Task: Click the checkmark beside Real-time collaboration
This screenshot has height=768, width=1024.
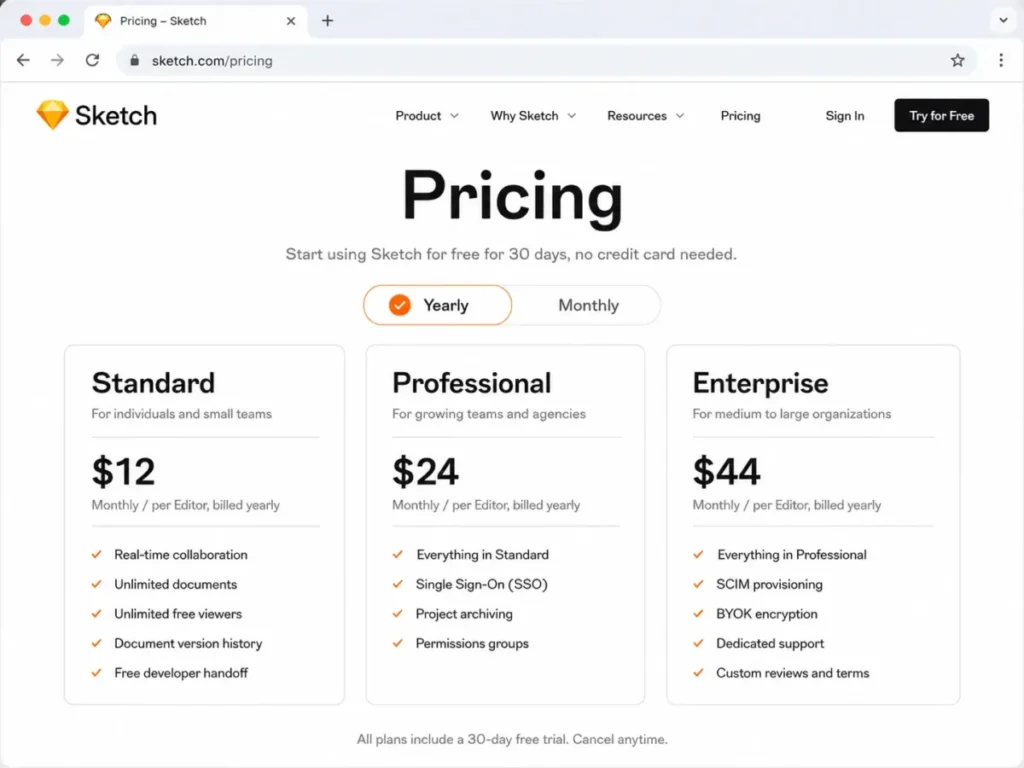Action: [x=97, y=554]
